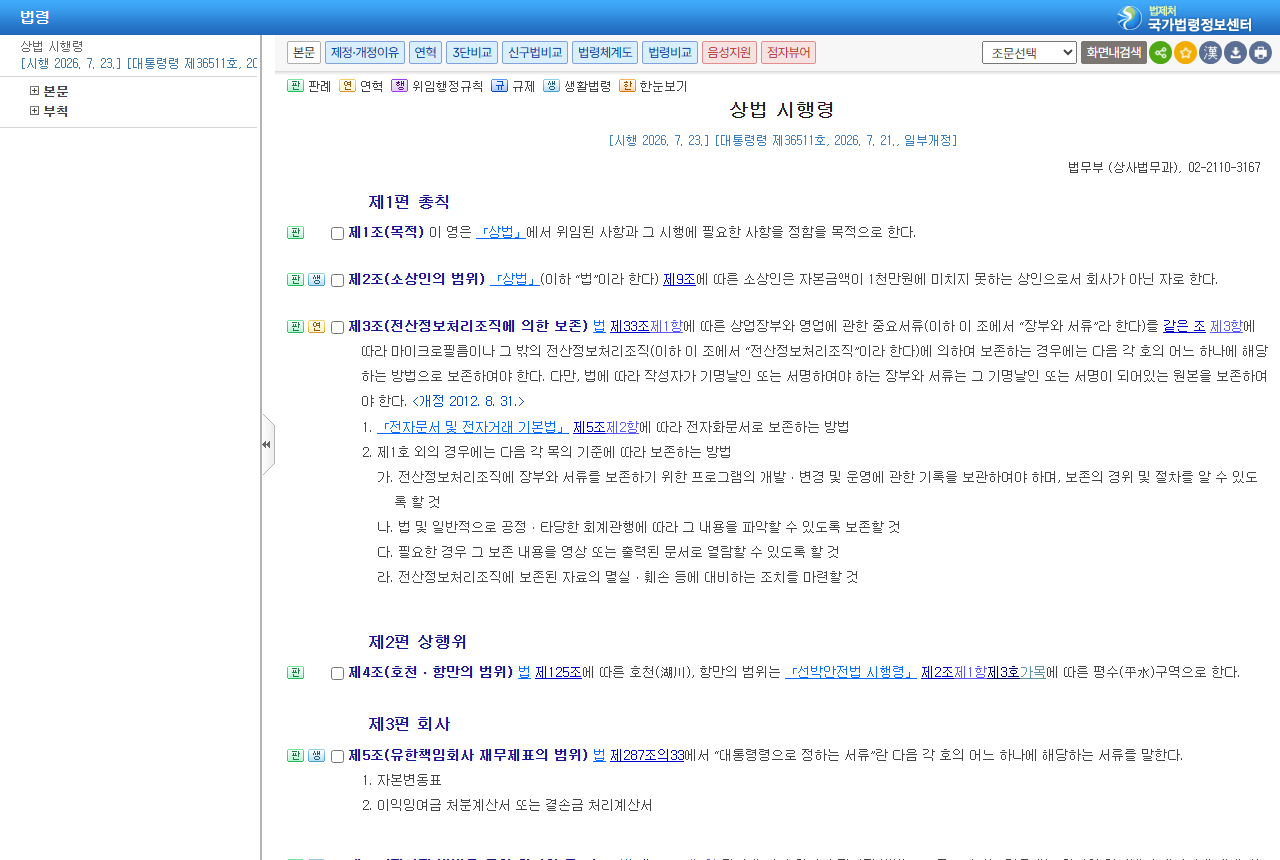The width and height of the screenshot is (1280, 860).
Task: Click the 판 precedent icon beside 제4조
Action: (x=295, y=673)
